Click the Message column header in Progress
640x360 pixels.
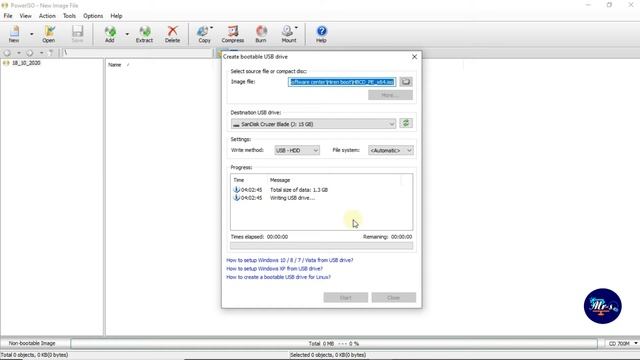(x=280, y=180)
